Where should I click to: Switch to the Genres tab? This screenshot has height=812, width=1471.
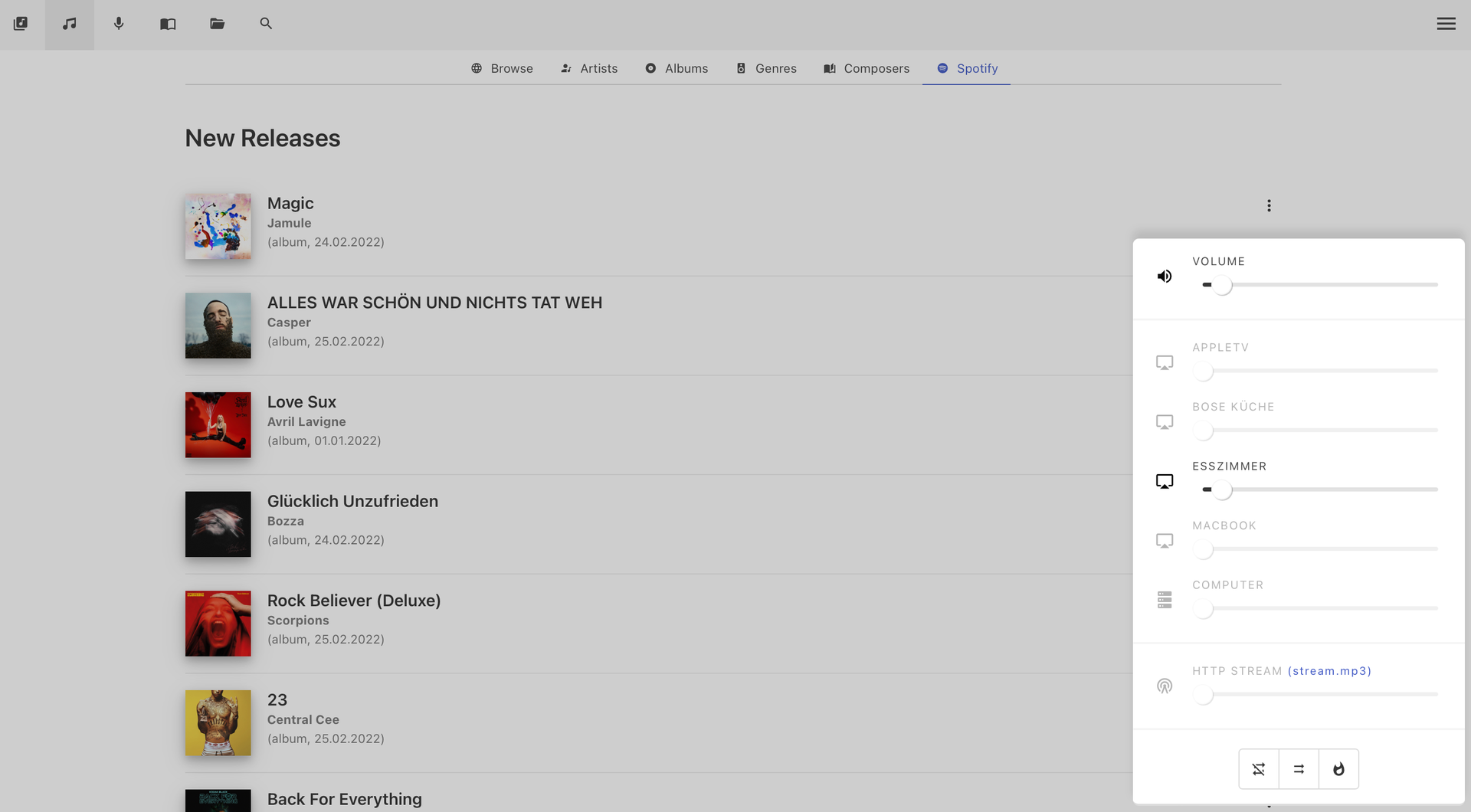(766, 68)
